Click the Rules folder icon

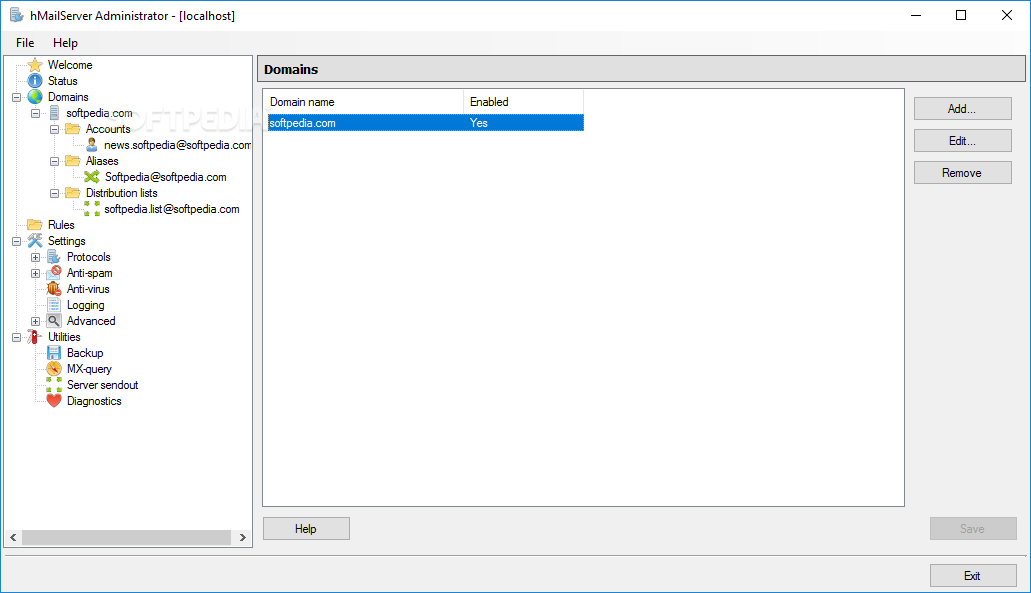pyautogui.click(x=35, y=225)
